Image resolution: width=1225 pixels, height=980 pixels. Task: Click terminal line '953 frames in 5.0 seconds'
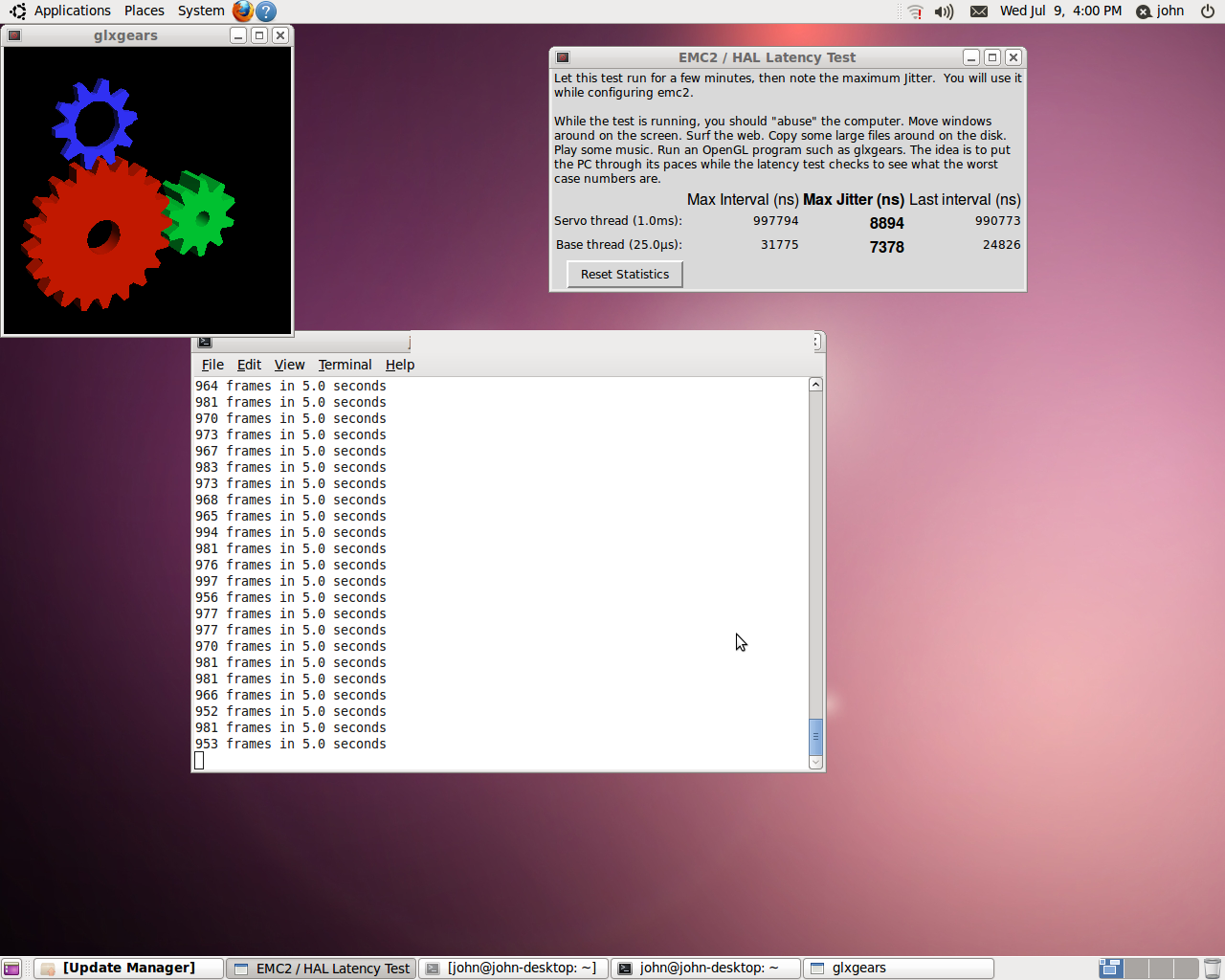291,745
